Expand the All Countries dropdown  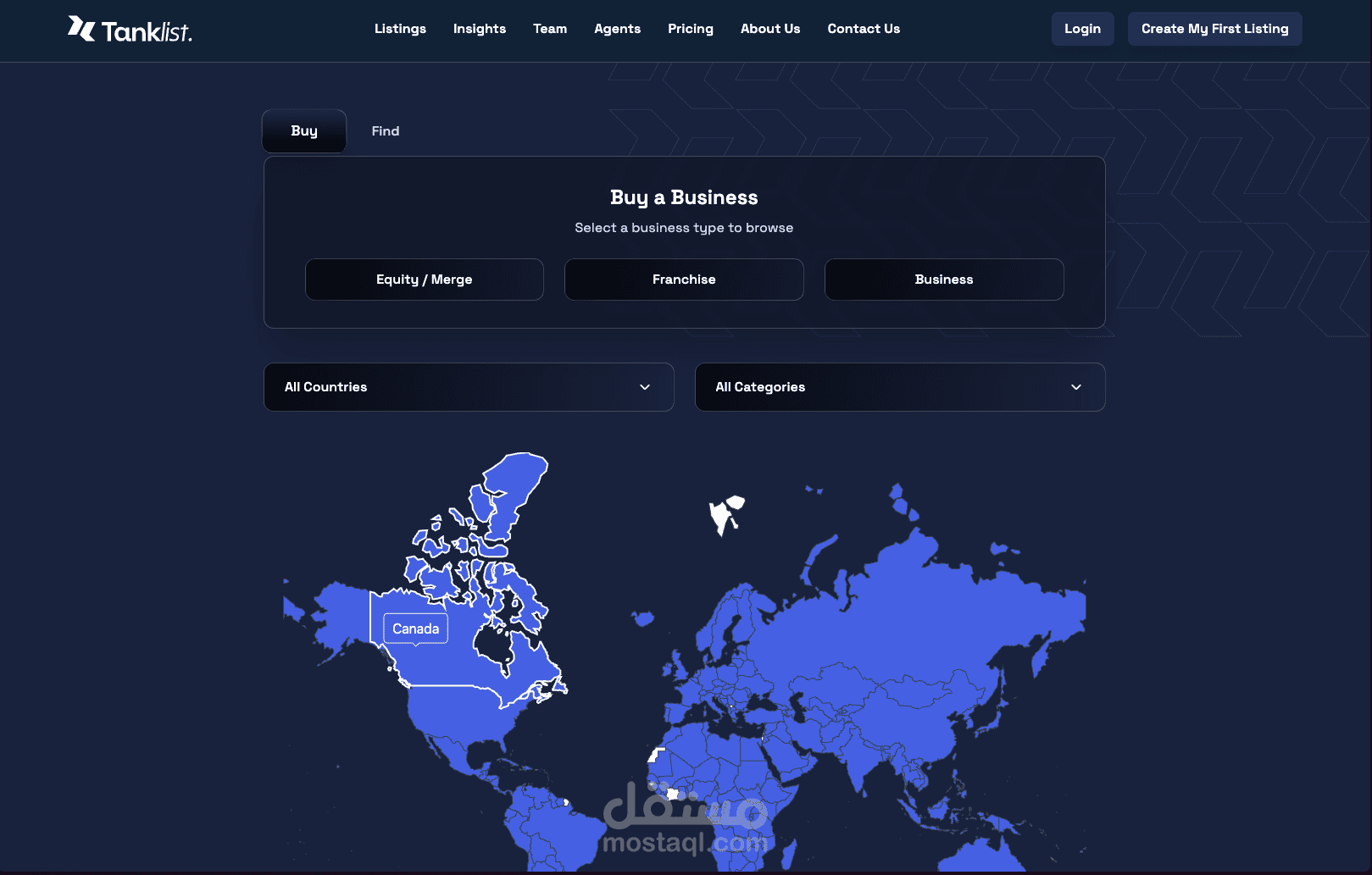(469, 387)
